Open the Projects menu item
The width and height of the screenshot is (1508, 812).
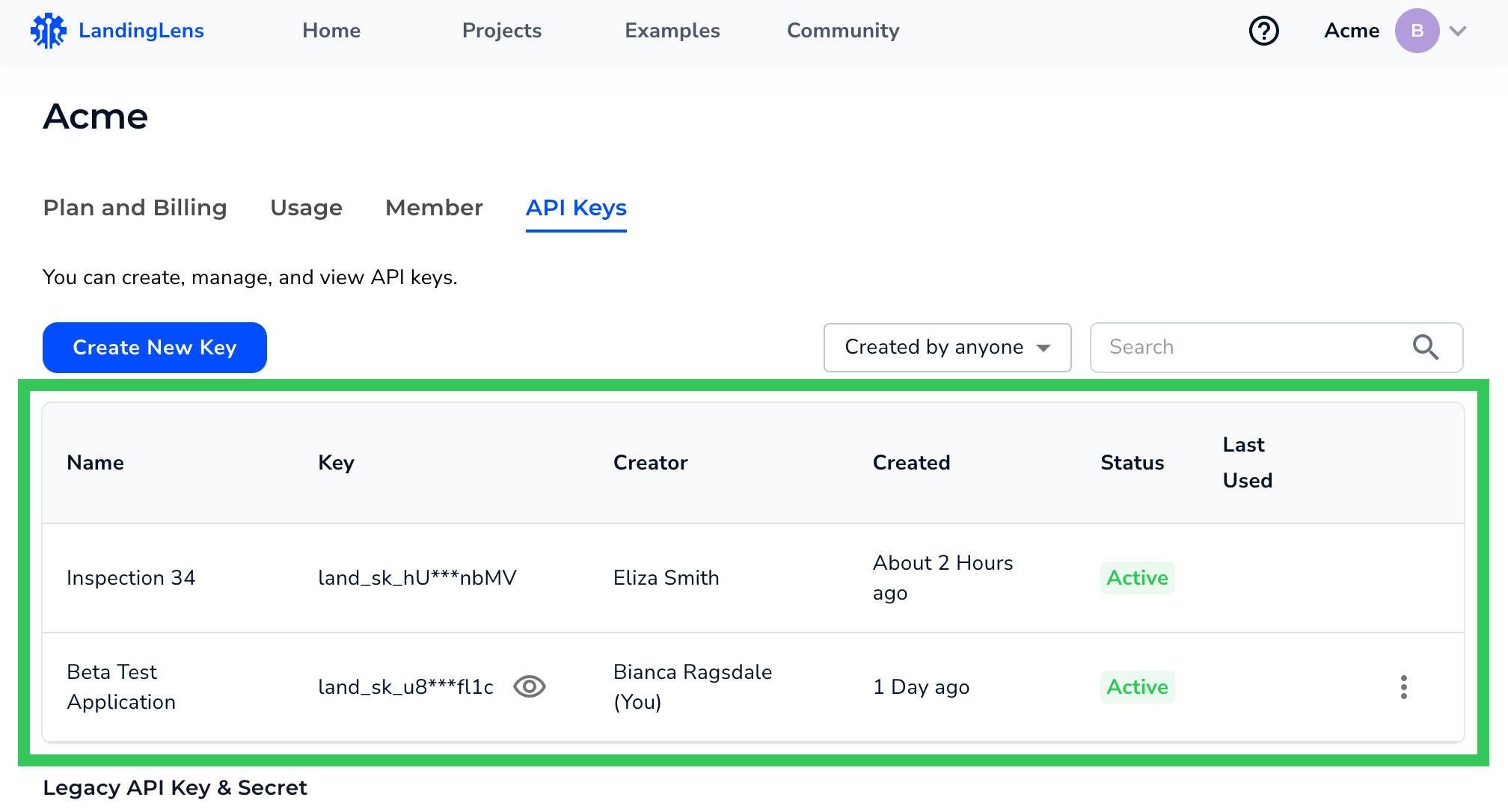coord(502,31)
